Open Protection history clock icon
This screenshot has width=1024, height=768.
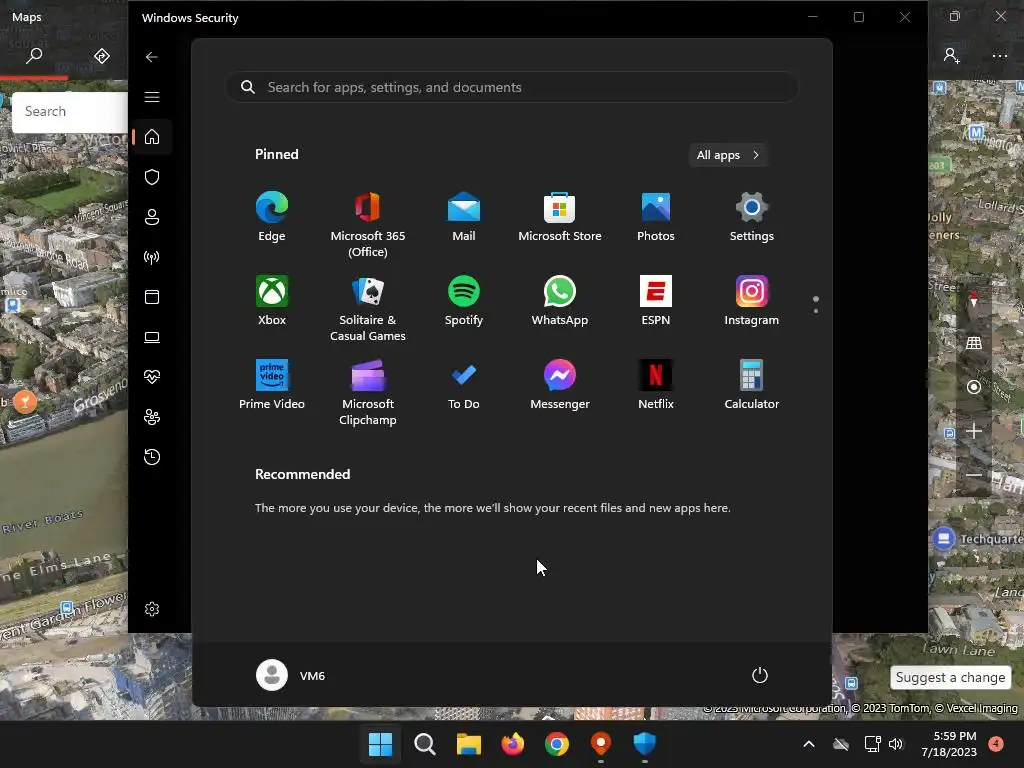tap(152, 456)
